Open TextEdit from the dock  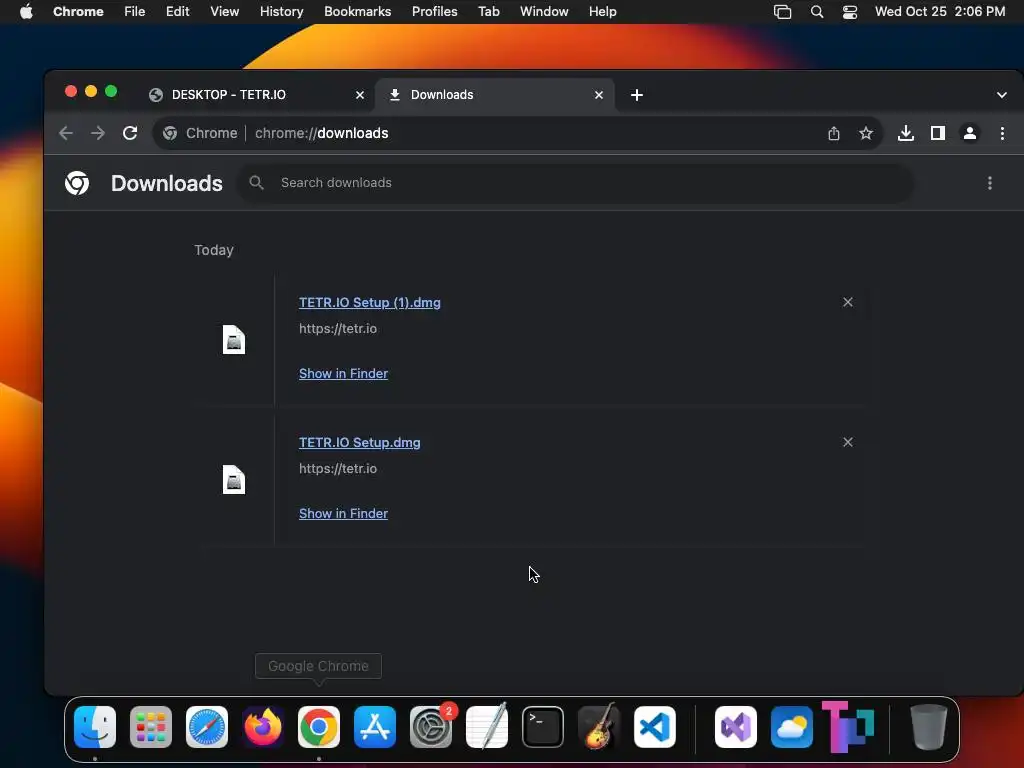click(487, 726)
